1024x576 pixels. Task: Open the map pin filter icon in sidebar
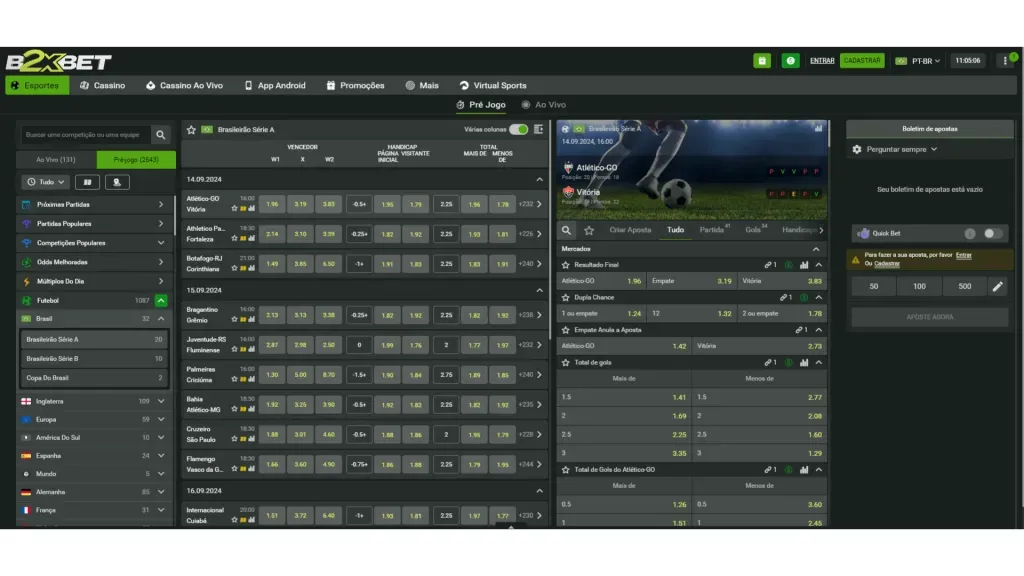[118, 183]
